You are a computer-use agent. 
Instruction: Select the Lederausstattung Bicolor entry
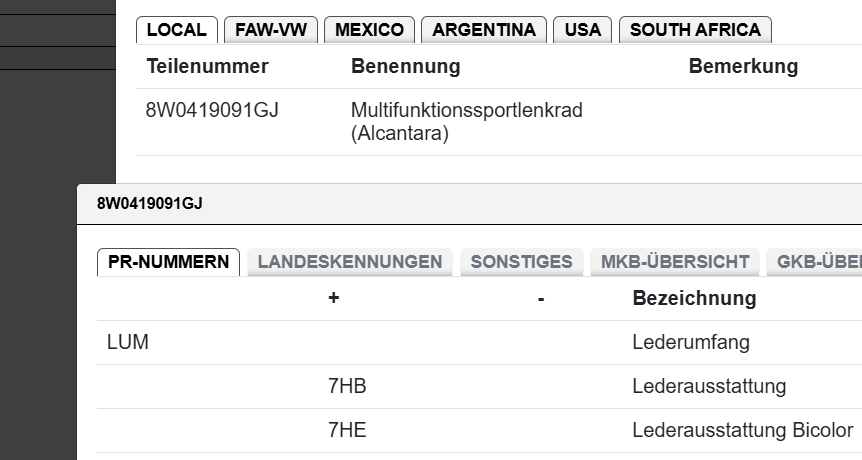[x=742, y=430]
